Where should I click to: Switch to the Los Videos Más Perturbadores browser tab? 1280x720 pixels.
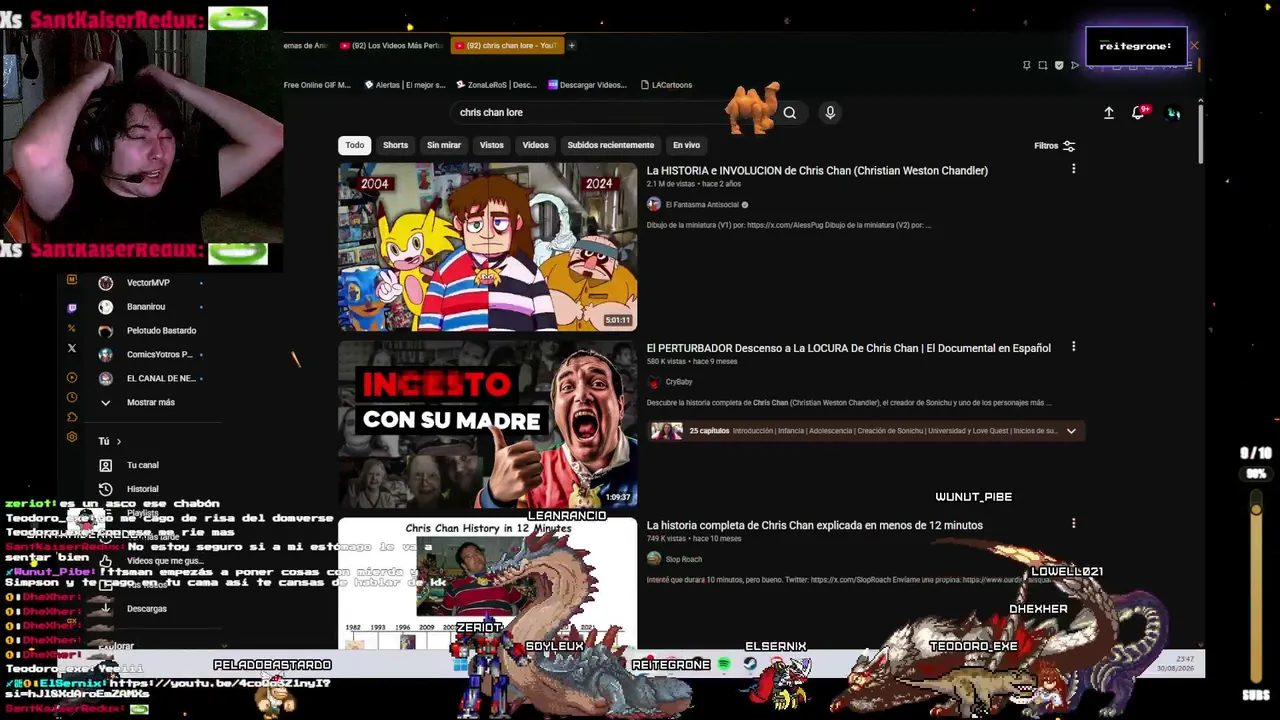coord(392,45)
